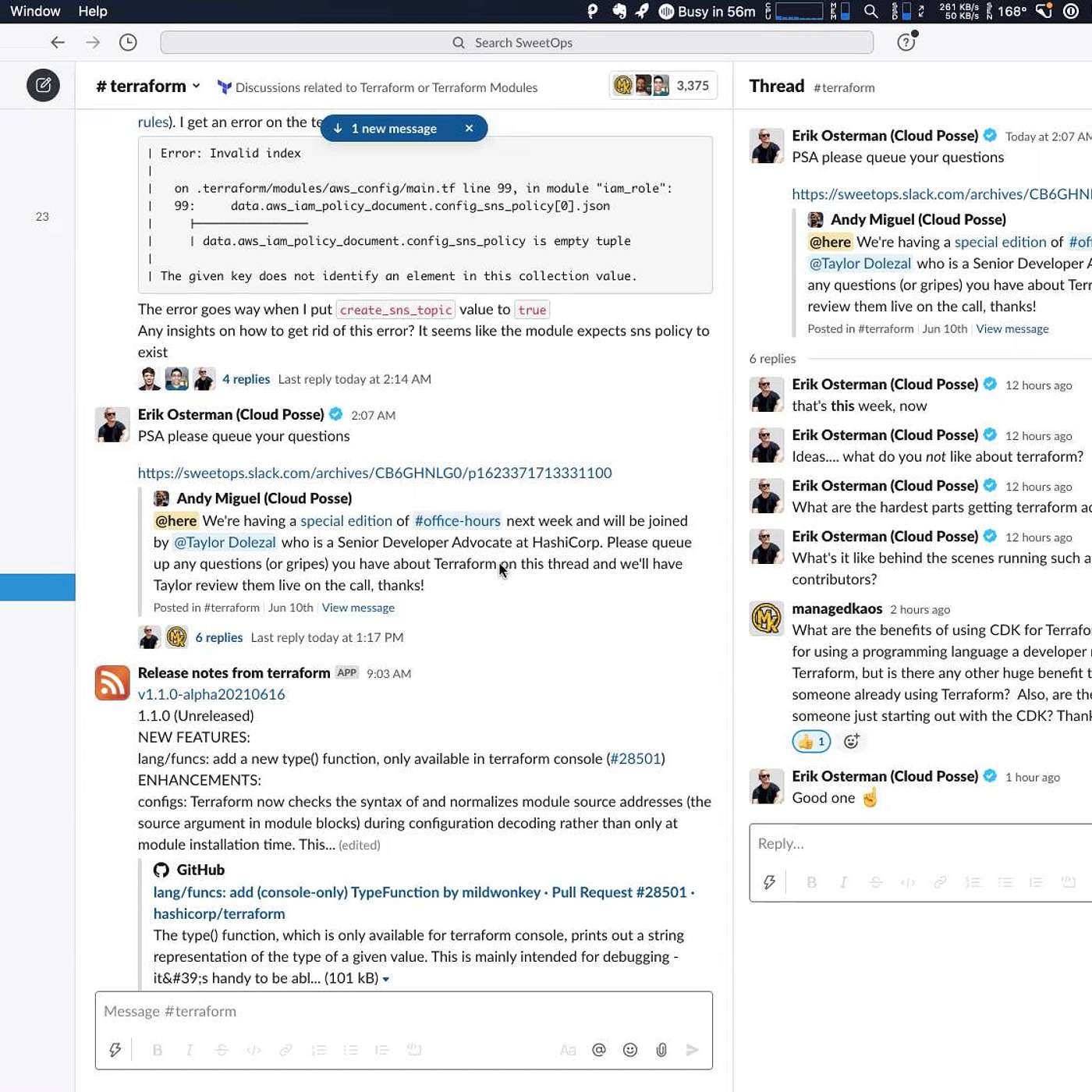Open the #terraform channel name dropdown

[148, 86]
